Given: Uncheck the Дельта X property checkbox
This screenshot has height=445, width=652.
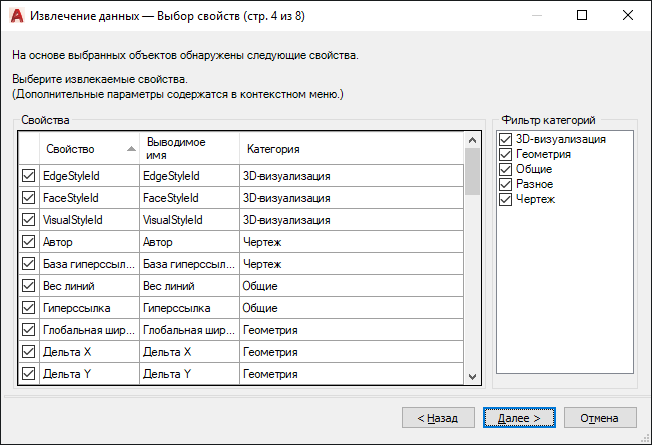Looking at the screenshot, I should pos(28,351).
